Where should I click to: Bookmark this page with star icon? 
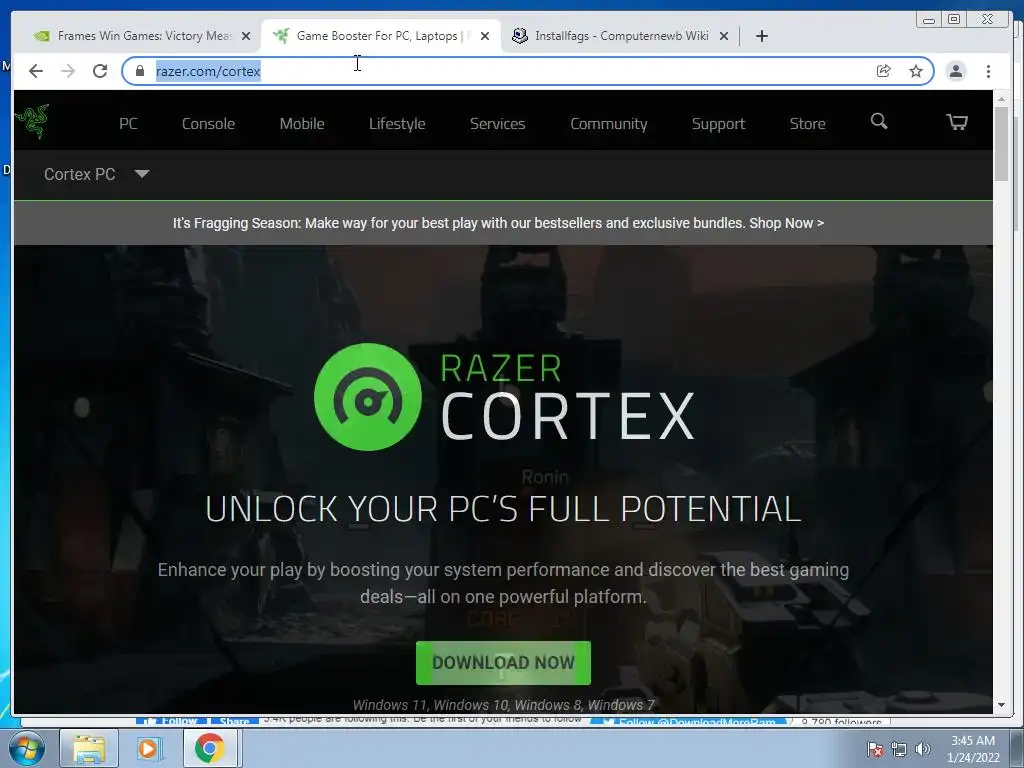(x=916, y=71)
